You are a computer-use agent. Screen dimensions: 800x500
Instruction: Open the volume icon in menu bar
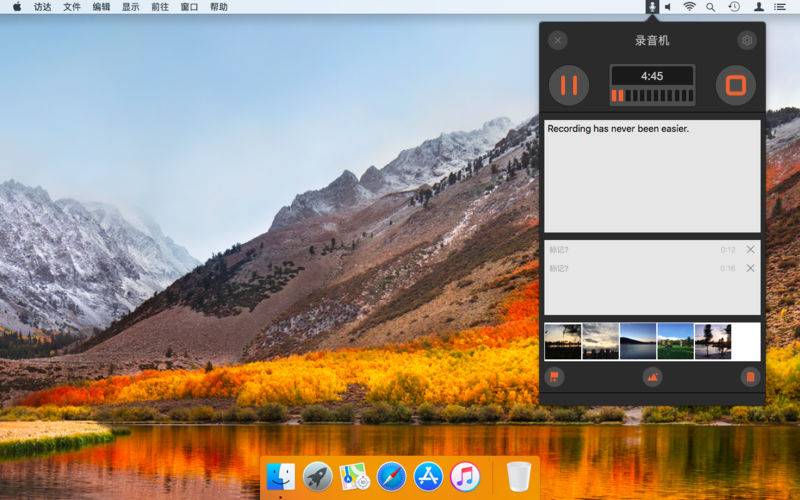[668, 7]
